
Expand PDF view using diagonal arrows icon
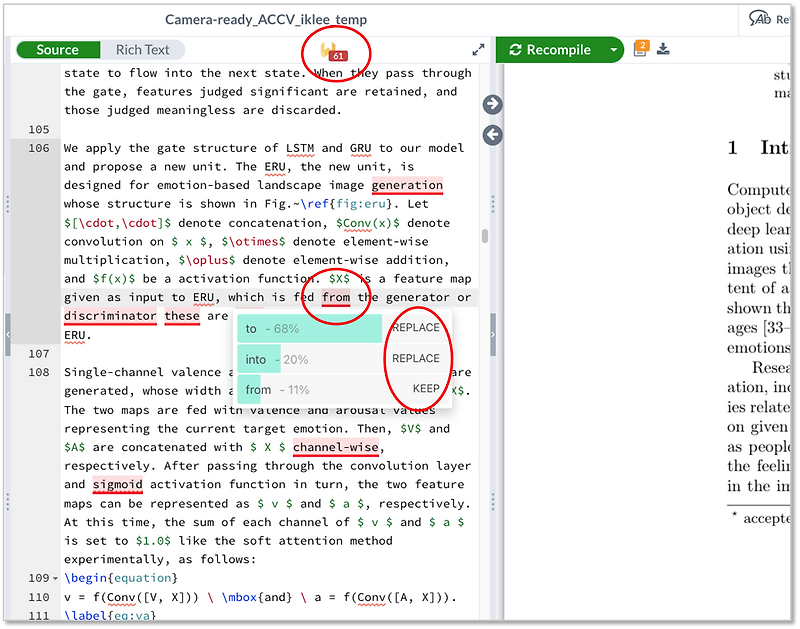[x=478, y=48]
